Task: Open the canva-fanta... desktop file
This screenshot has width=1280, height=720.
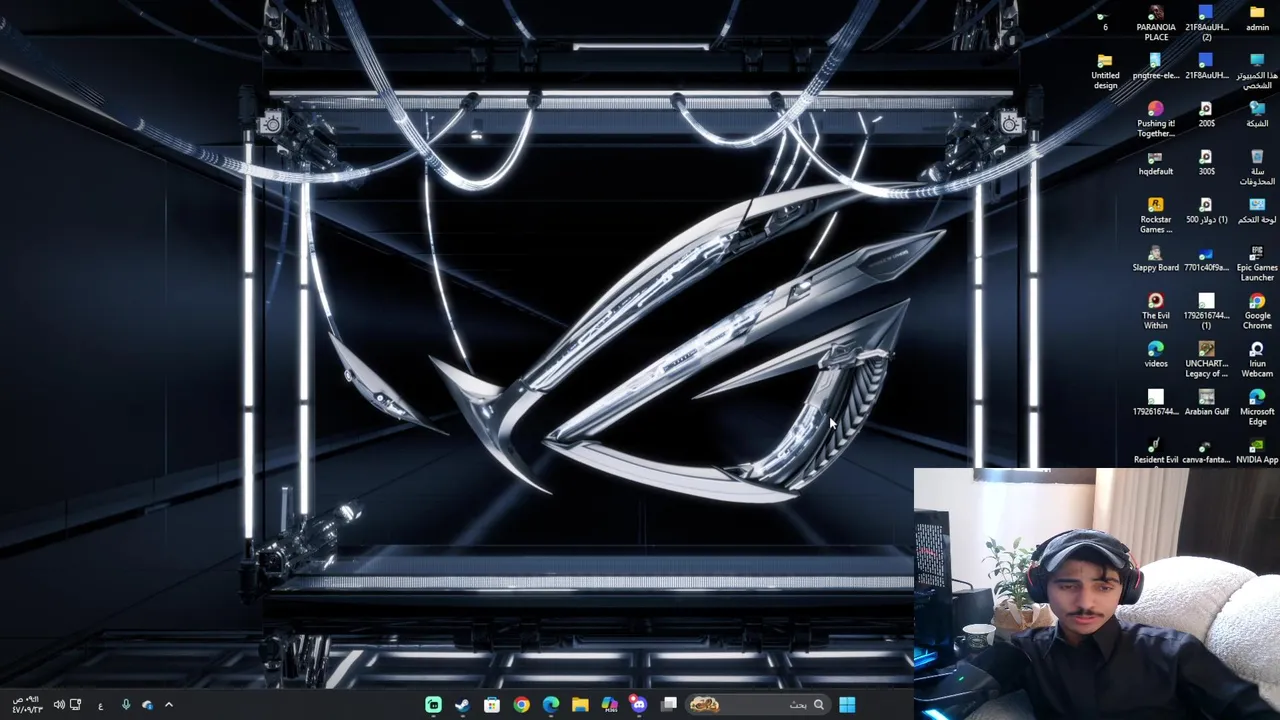Action: pos(1206,451)
